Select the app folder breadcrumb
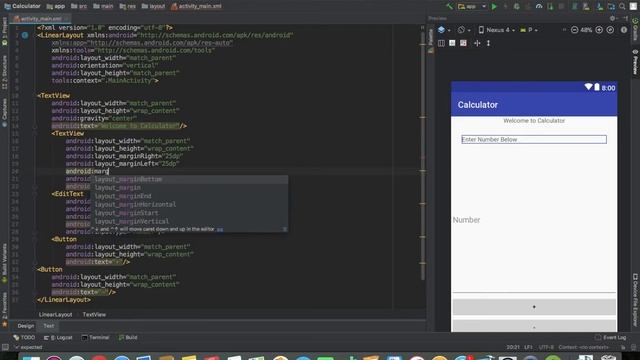The image size is (640, 360). [x=56, y=6]
